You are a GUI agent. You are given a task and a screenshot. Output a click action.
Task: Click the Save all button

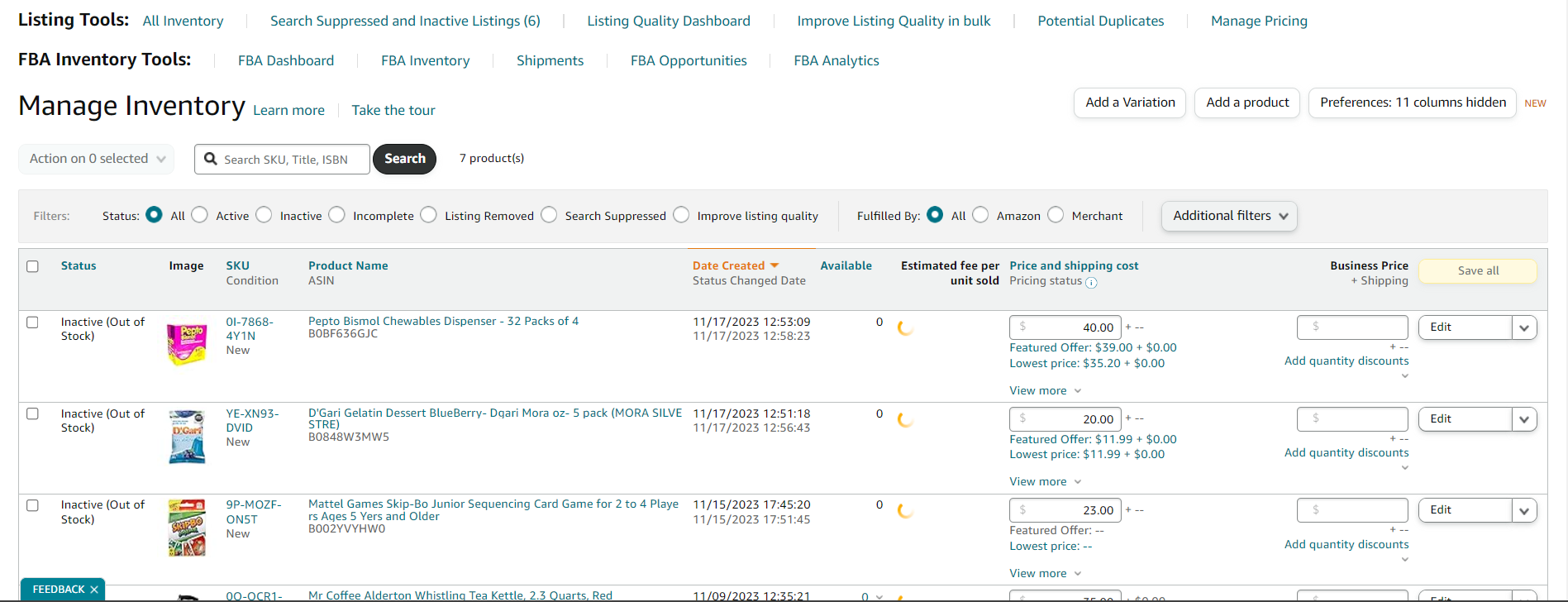click(x=1478, y=271)
